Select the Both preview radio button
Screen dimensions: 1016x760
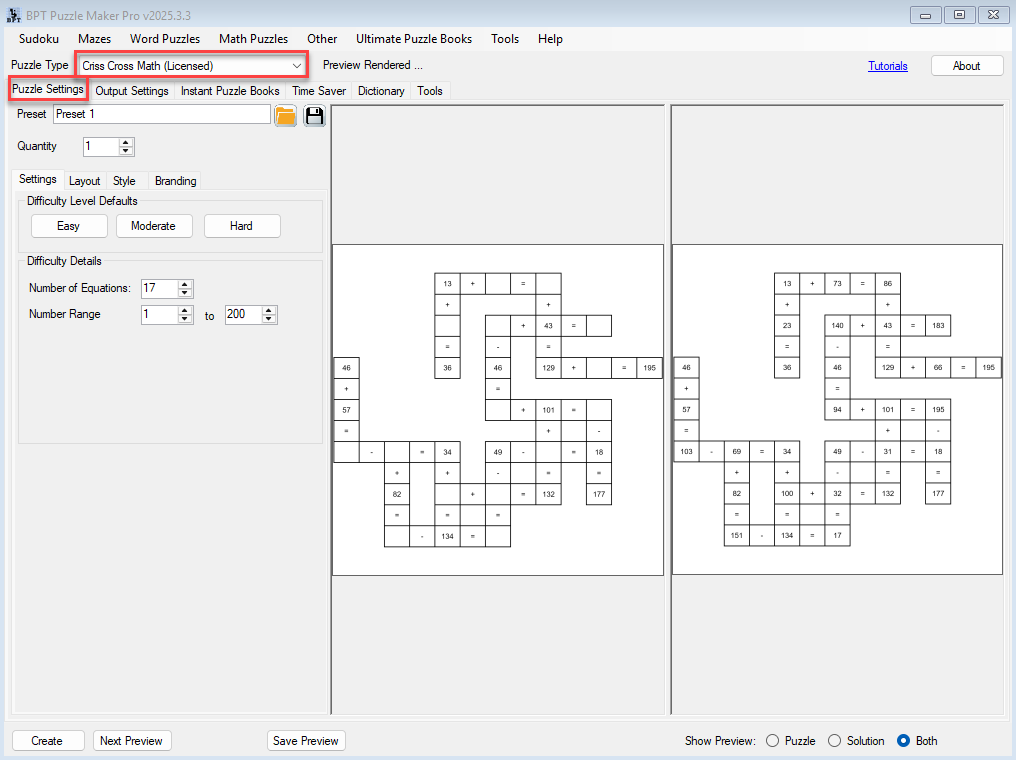point(903,741)
